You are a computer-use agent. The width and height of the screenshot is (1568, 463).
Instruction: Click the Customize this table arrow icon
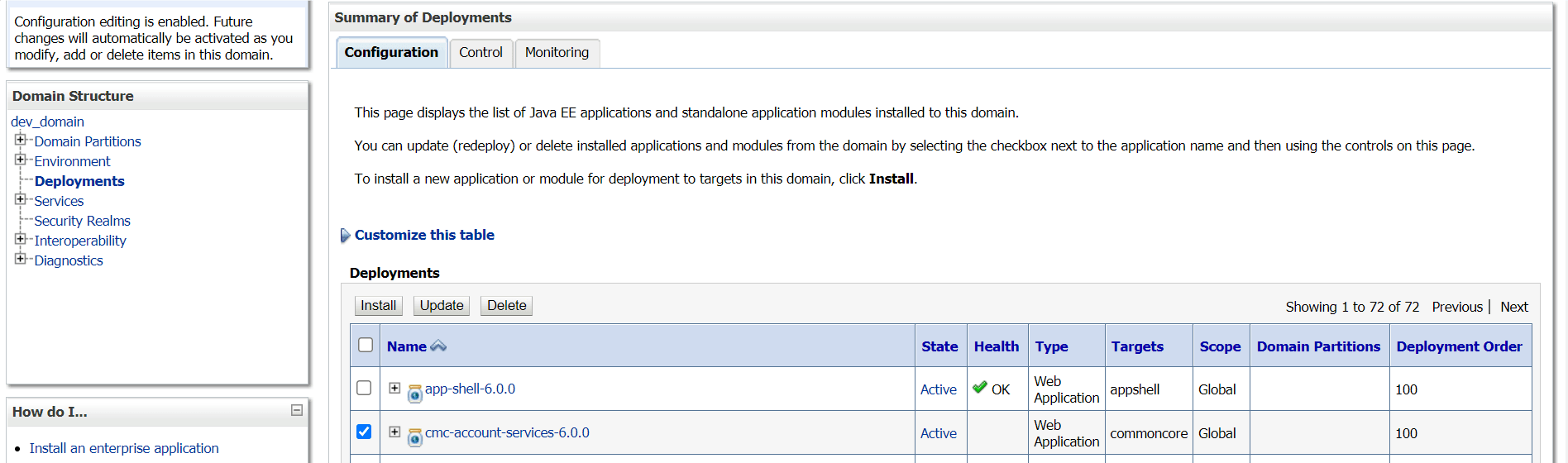(x=345, y=236)
